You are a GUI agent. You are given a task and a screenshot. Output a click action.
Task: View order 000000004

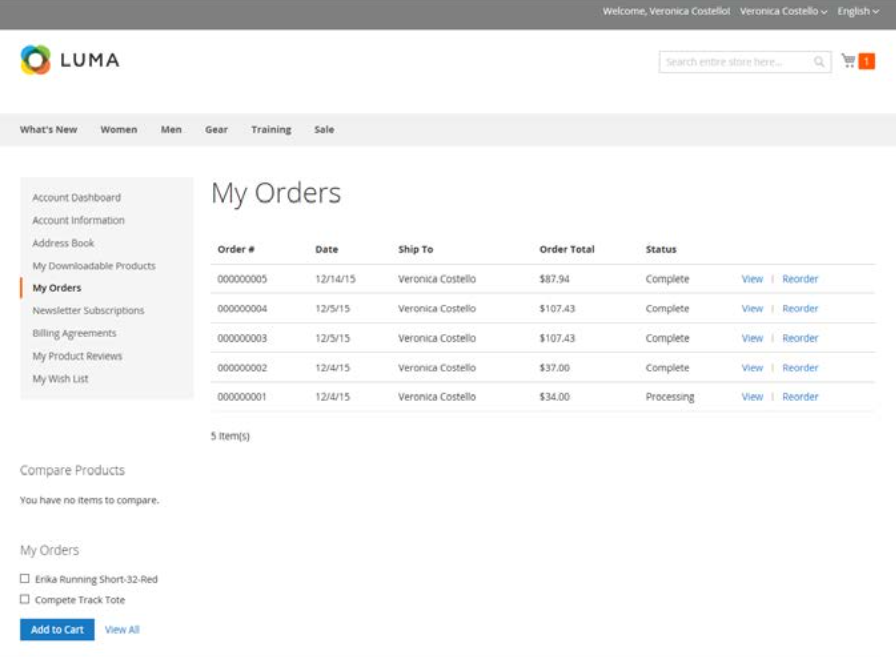pyautogui.click(x=752, y=309)
